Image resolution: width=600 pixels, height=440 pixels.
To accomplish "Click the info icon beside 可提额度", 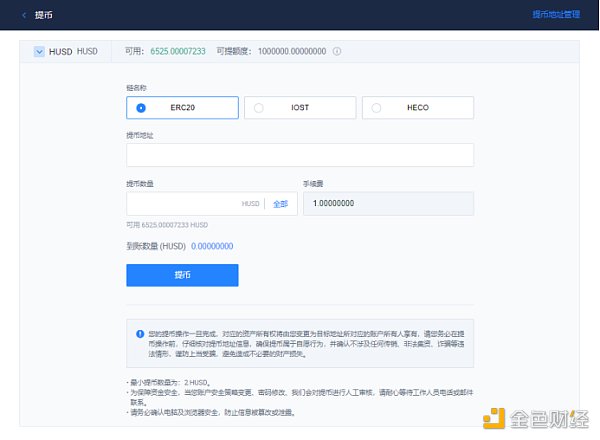I will point(337,51).
